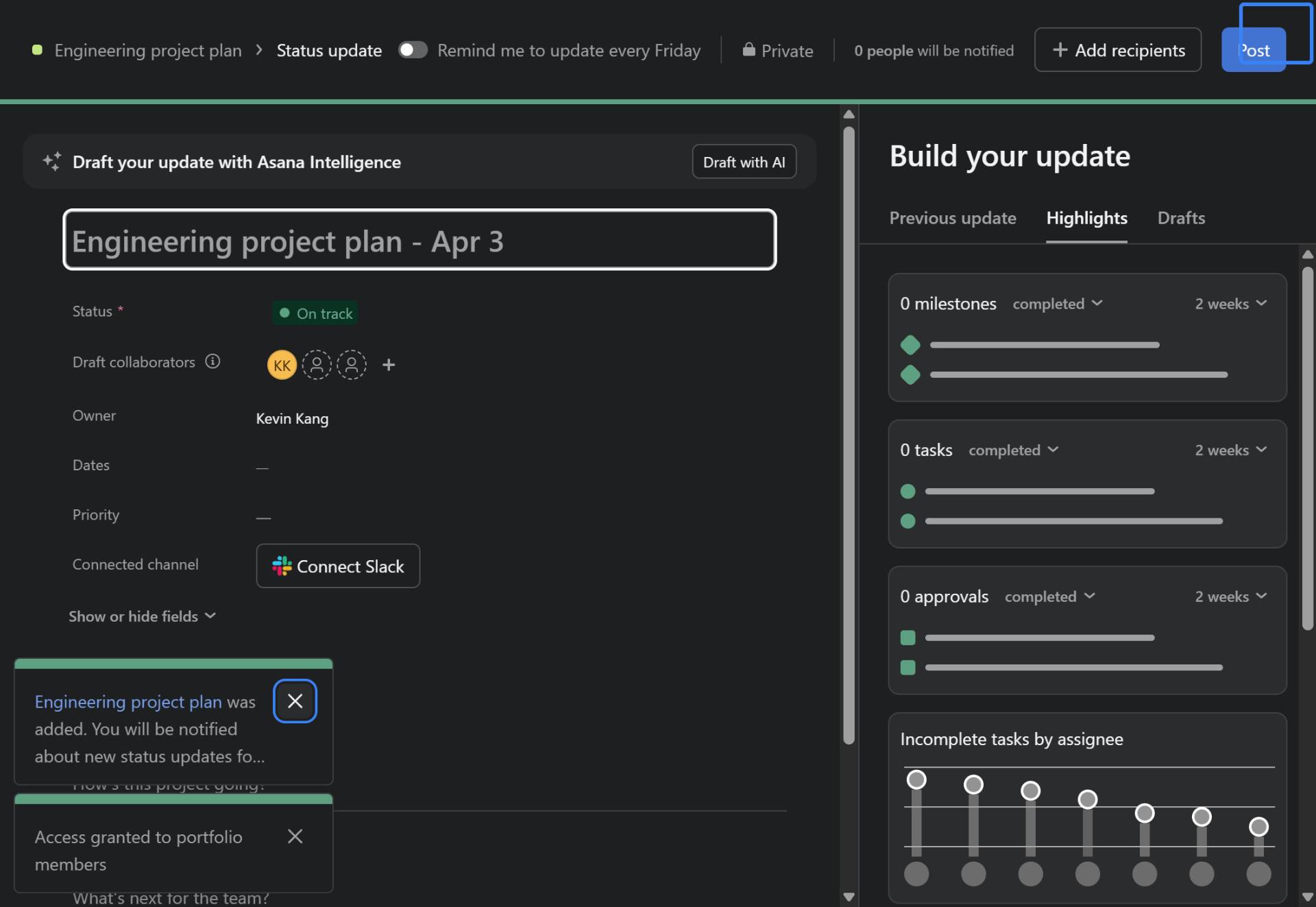Screen dimensions: 1316x907
Task: Click the Highlights panel scroll-up arrow
Action: 1307,254
